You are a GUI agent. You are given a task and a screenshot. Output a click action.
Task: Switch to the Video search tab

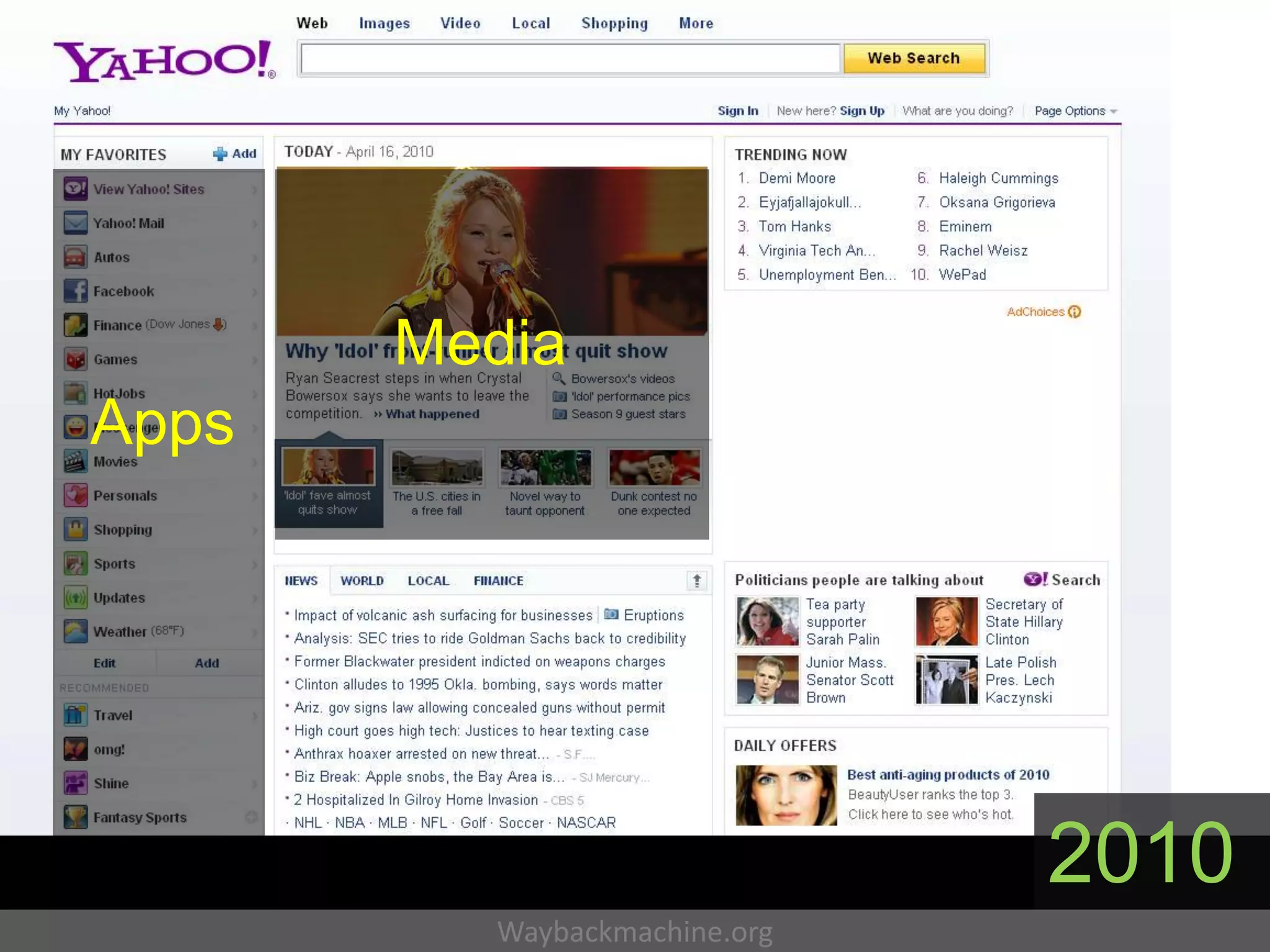point(460,24)
